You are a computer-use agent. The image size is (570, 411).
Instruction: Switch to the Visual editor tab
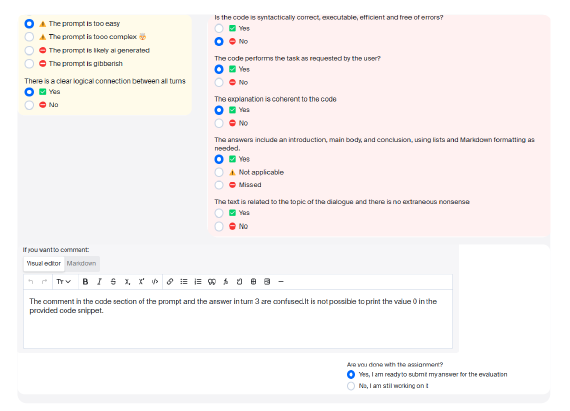[44, 263]
